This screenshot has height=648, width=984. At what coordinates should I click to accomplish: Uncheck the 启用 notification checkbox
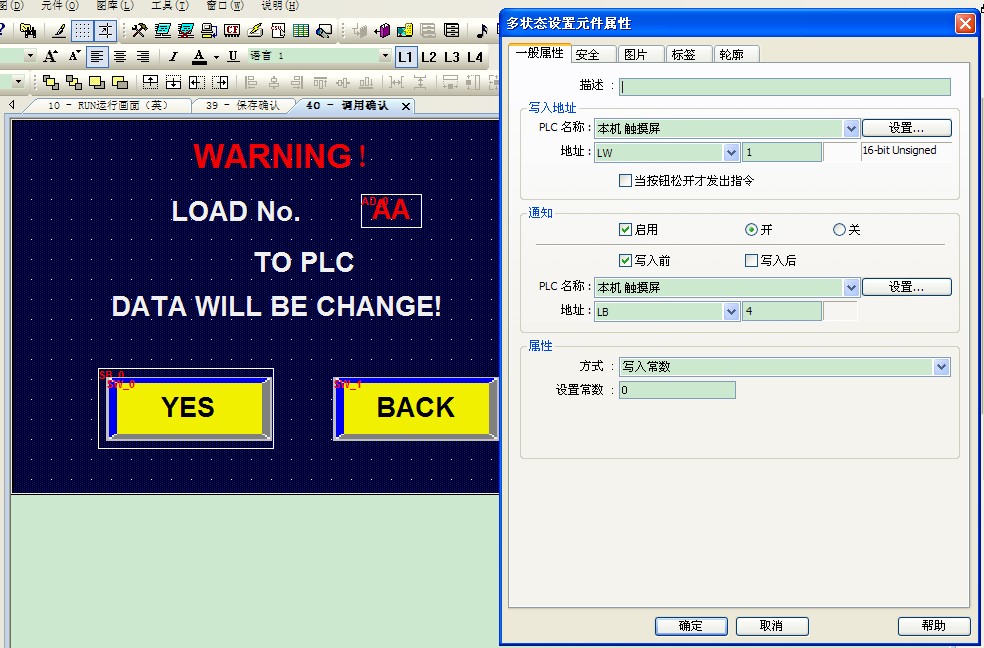(x=626, y=230)
